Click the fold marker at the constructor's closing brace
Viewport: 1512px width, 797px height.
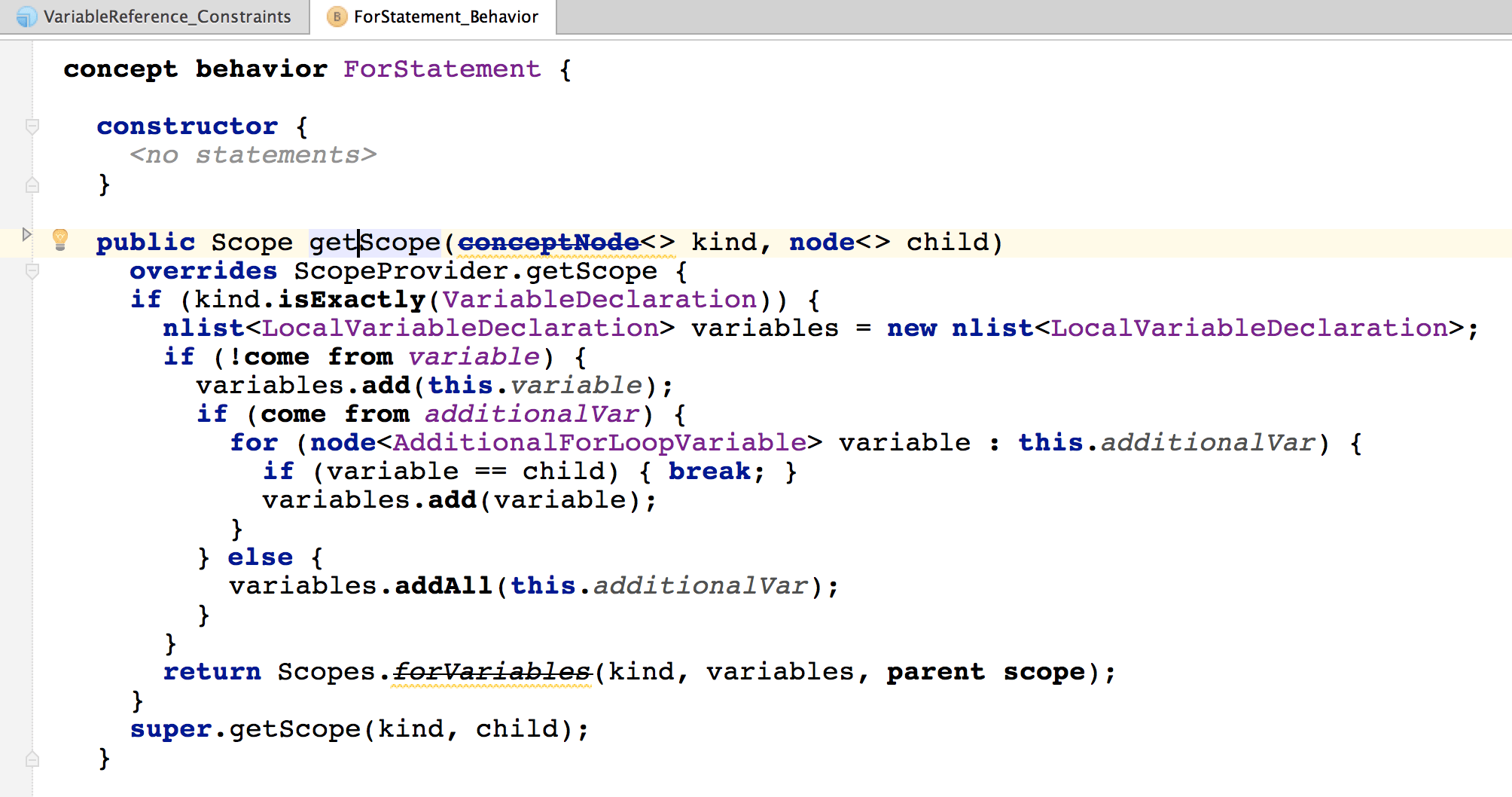(32, 185)
